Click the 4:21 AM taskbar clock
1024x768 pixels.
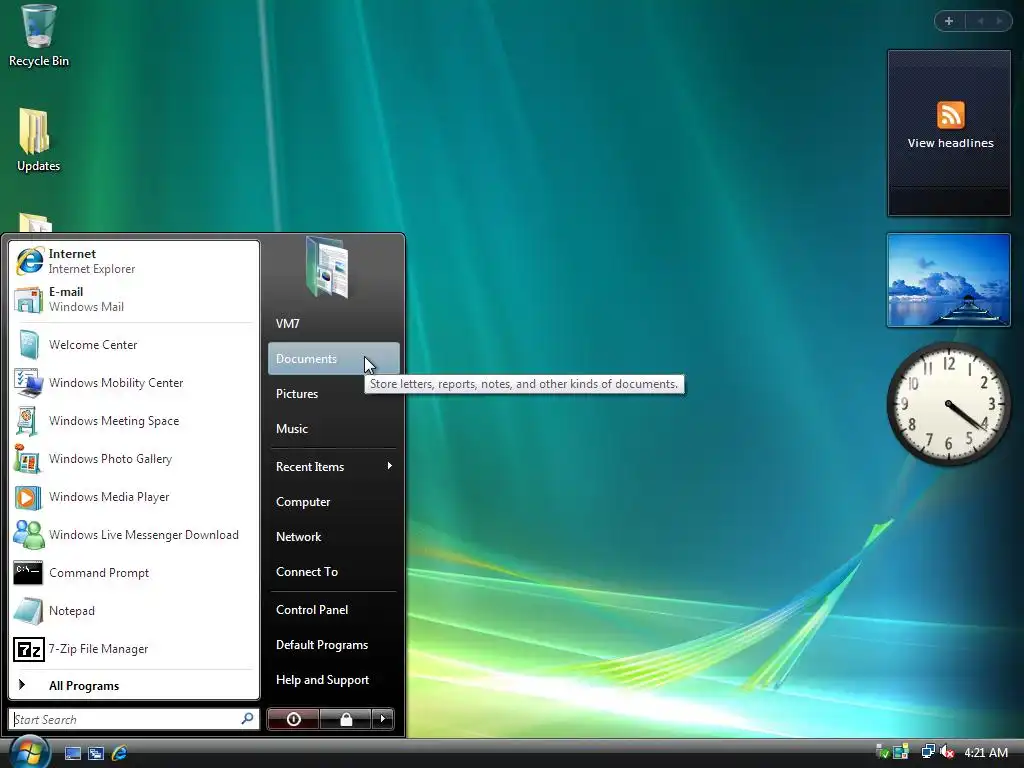point(985,753)
